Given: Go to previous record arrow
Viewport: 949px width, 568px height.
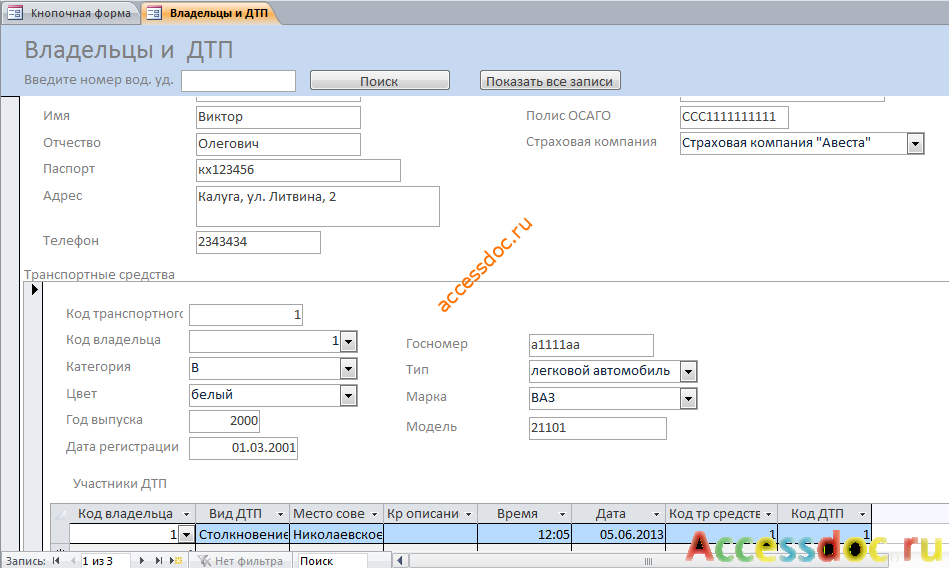Looking at the screenshot, I should pyautogui.click(x=73, y=561).
